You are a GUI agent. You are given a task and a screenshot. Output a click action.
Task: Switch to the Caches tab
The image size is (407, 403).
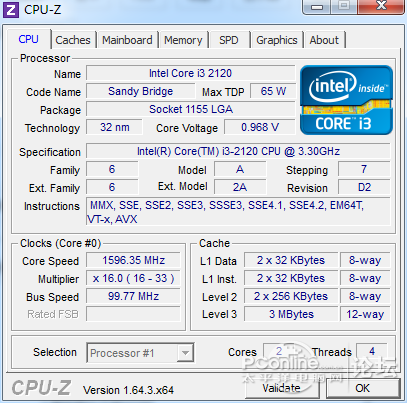[x=73, y=40]
